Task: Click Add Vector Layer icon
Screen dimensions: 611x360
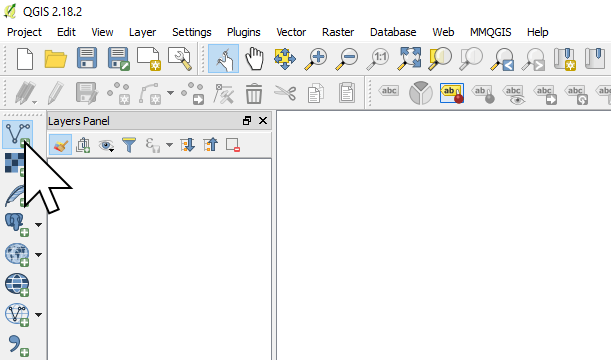Action: point(18,135)
